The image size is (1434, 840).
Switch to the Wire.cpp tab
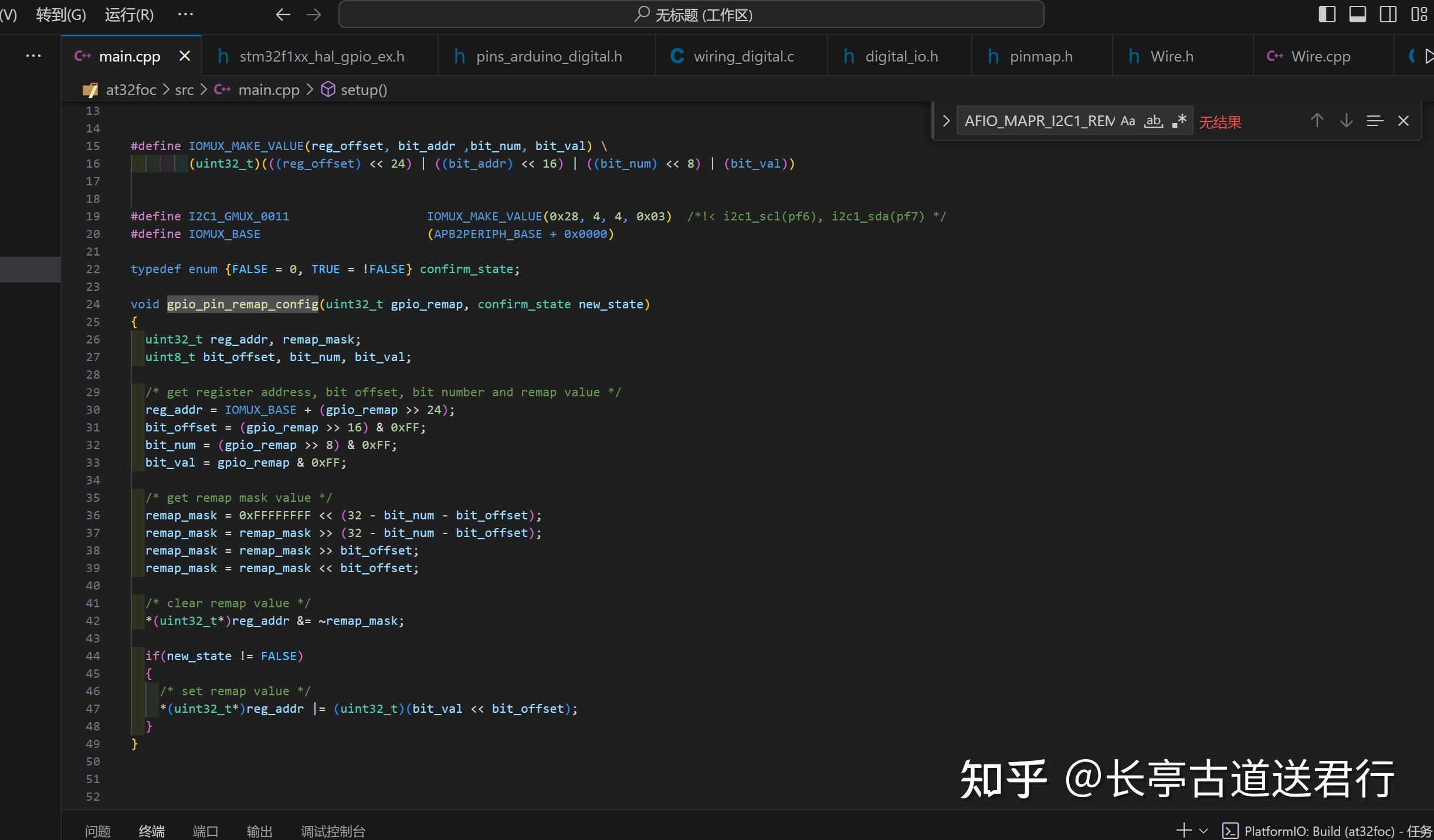(1320, 56)
